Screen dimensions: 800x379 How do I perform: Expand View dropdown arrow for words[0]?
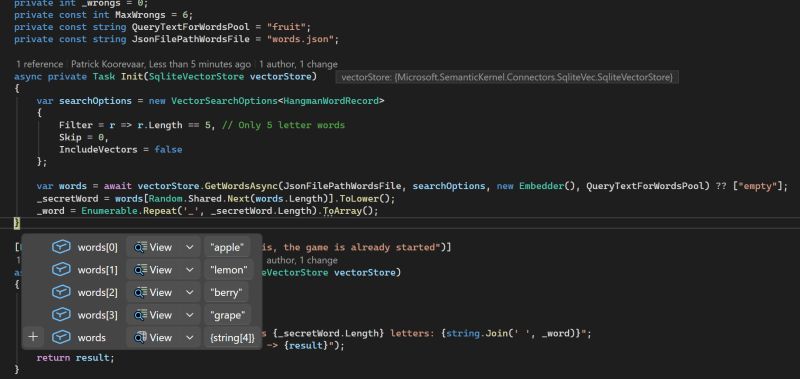click(x=189, y=247)
